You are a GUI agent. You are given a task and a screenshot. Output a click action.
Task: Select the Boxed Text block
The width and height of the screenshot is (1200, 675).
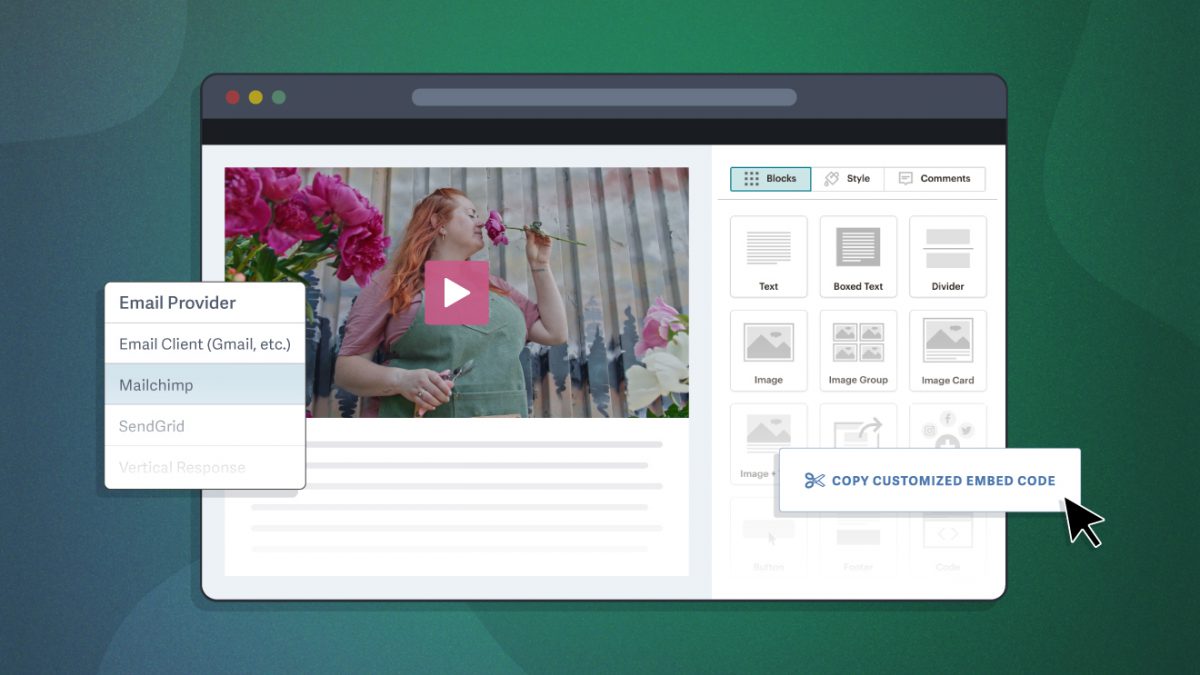coord(858,256)
